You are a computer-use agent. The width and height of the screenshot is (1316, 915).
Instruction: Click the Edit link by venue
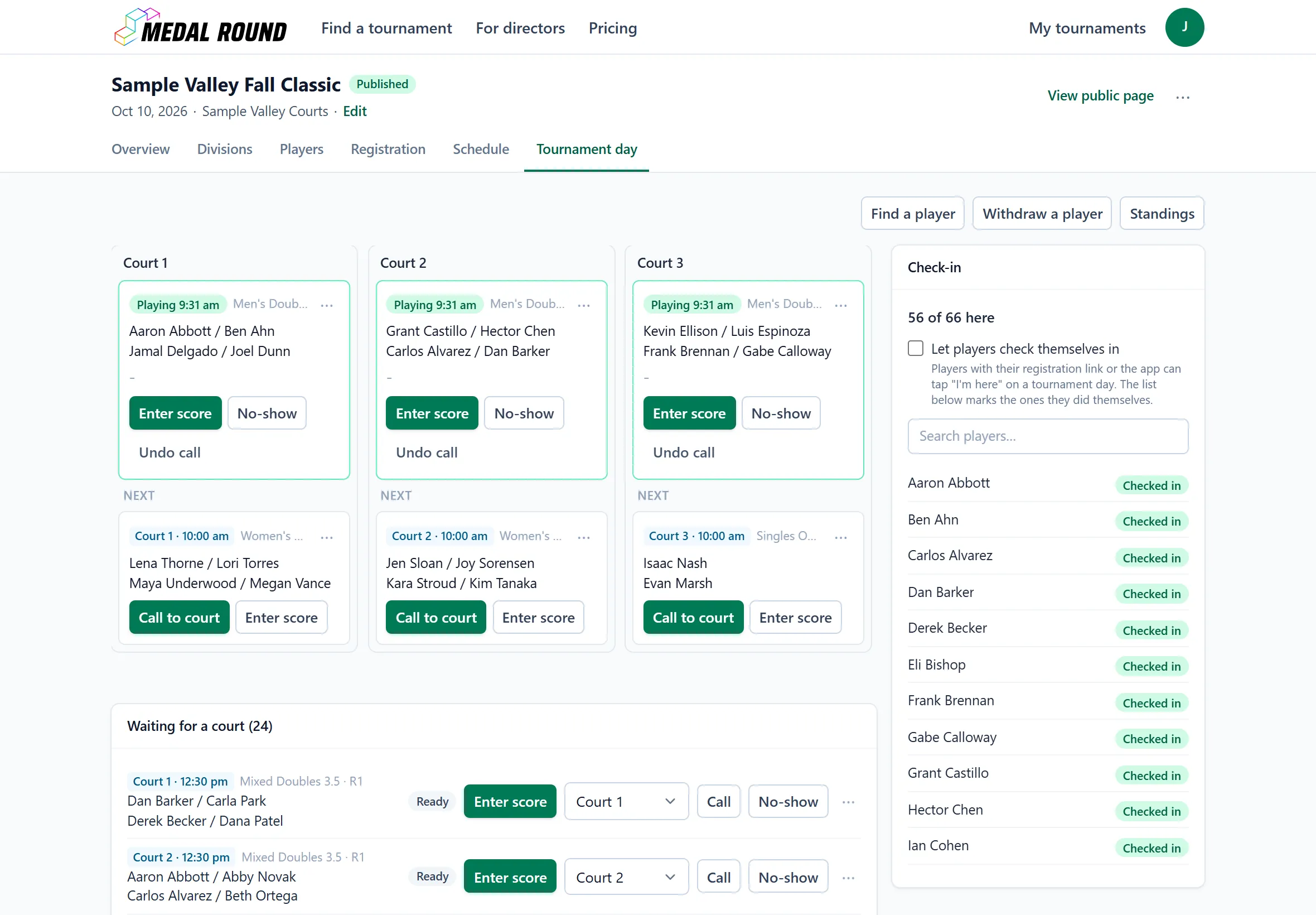355,111
